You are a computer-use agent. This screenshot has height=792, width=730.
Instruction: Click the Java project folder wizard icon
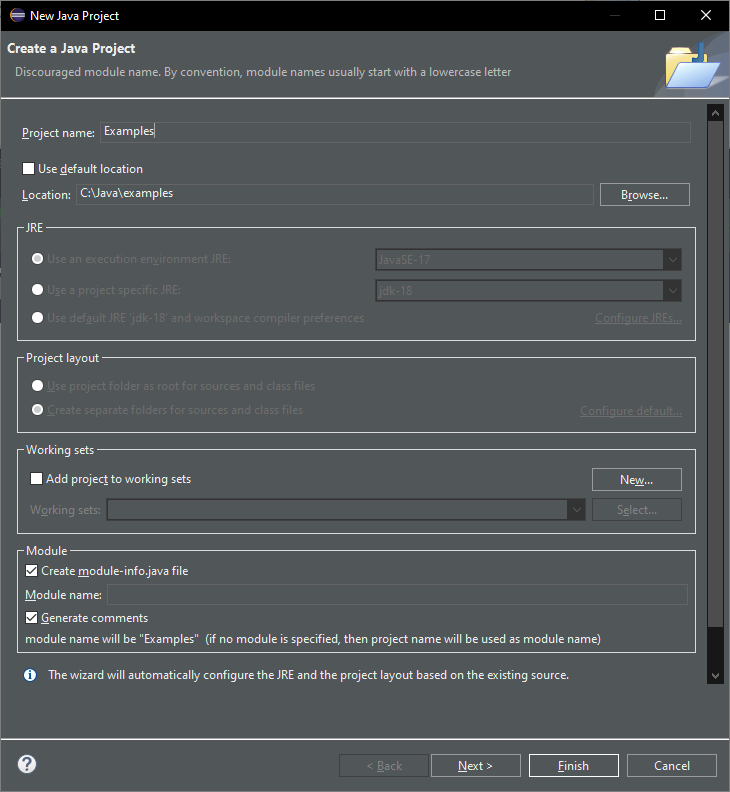[x=691, y=67]
